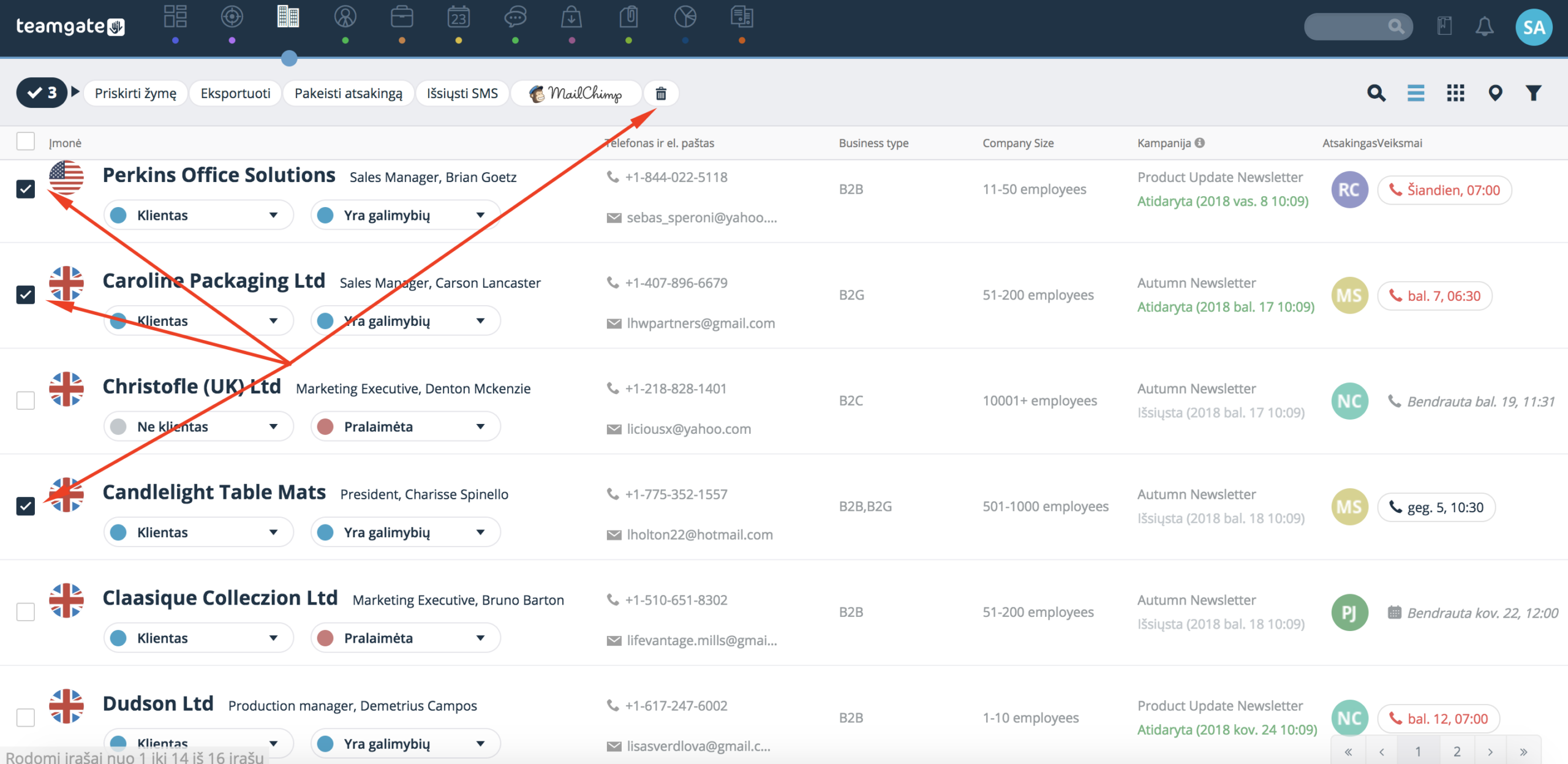Click Išsiųsti SMS button

click(x=462, y=93)
